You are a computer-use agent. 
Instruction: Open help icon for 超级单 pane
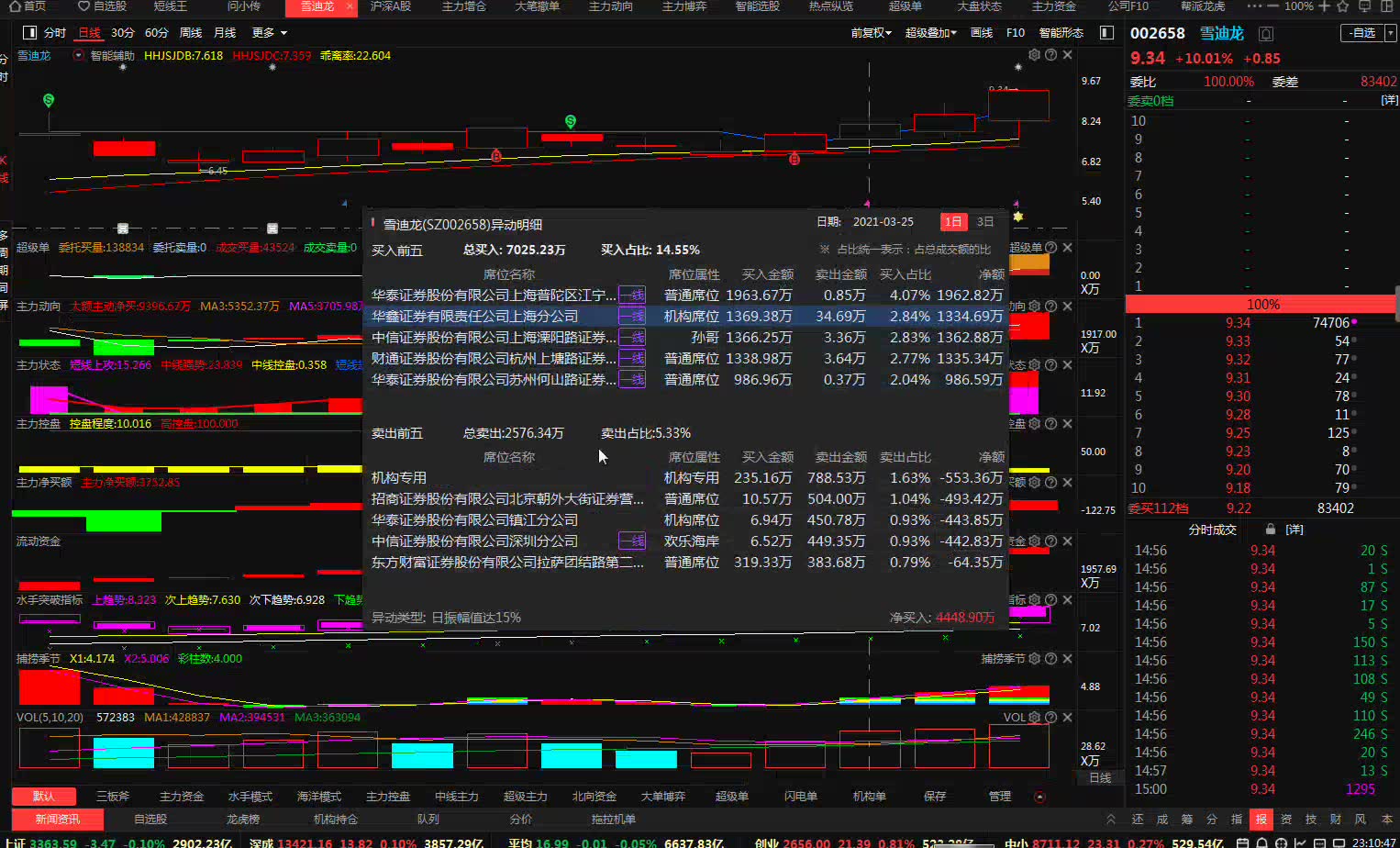pos(1051,248)
